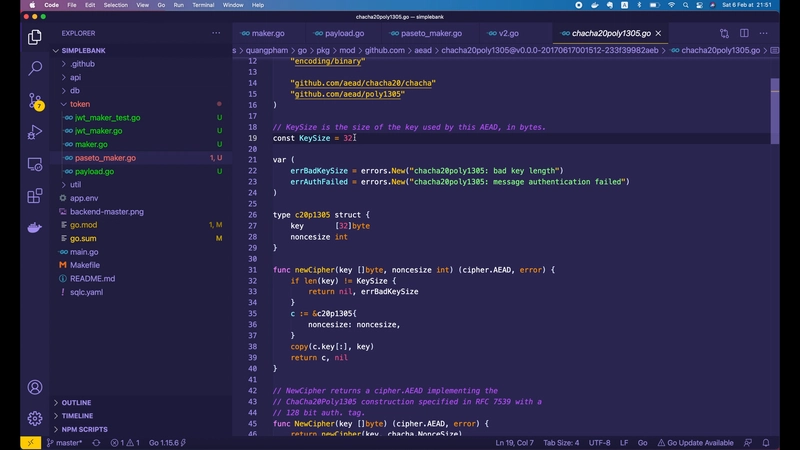Image resolution: width=800 pixels, height=450 pixels.
Task: Open the Extensions view
Action: tap(35, 196)
